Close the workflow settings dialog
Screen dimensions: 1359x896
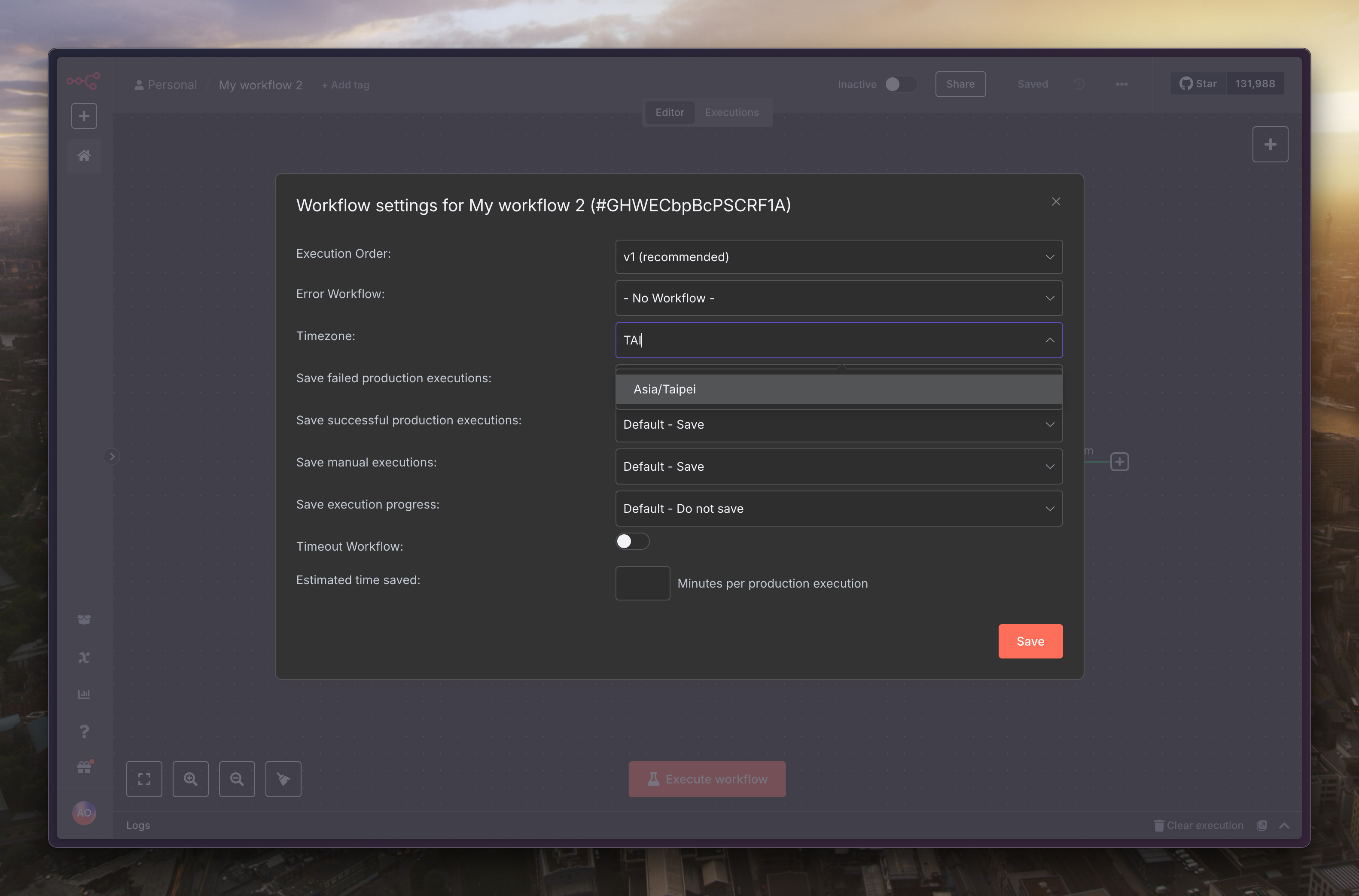click(x=1055, y=202)
